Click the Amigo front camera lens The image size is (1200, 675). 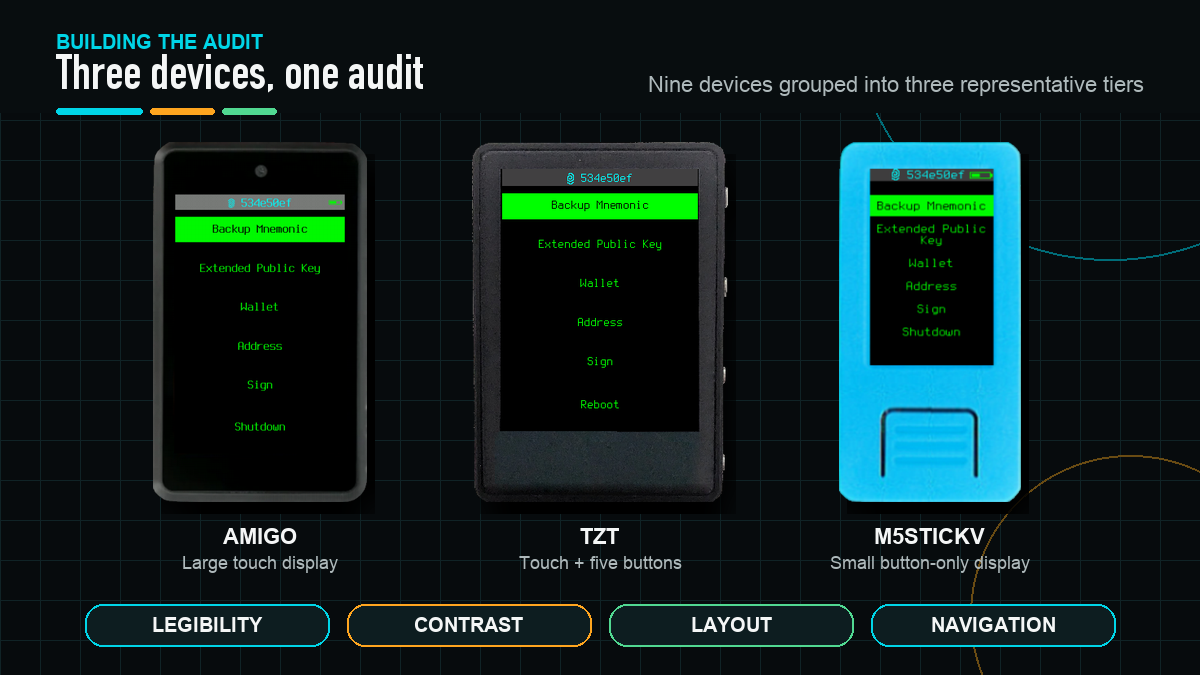click(x=261, y=171)
